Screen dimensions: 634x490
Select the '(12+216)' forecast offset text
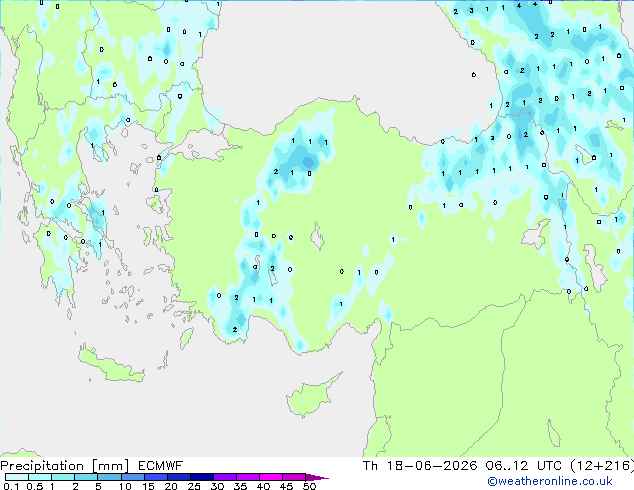602,466
